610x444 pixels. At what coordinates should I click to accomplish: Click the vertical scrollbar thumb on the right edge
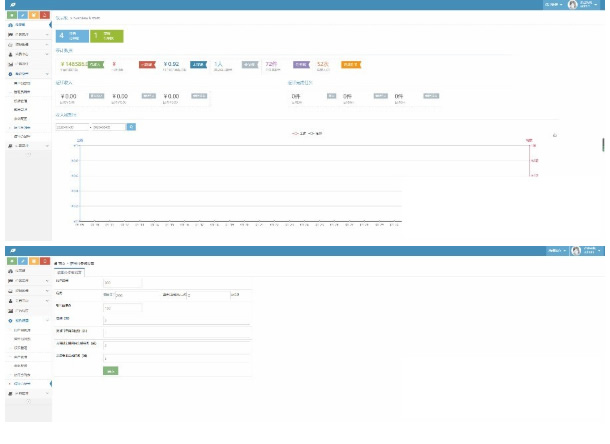coord(603,145)
